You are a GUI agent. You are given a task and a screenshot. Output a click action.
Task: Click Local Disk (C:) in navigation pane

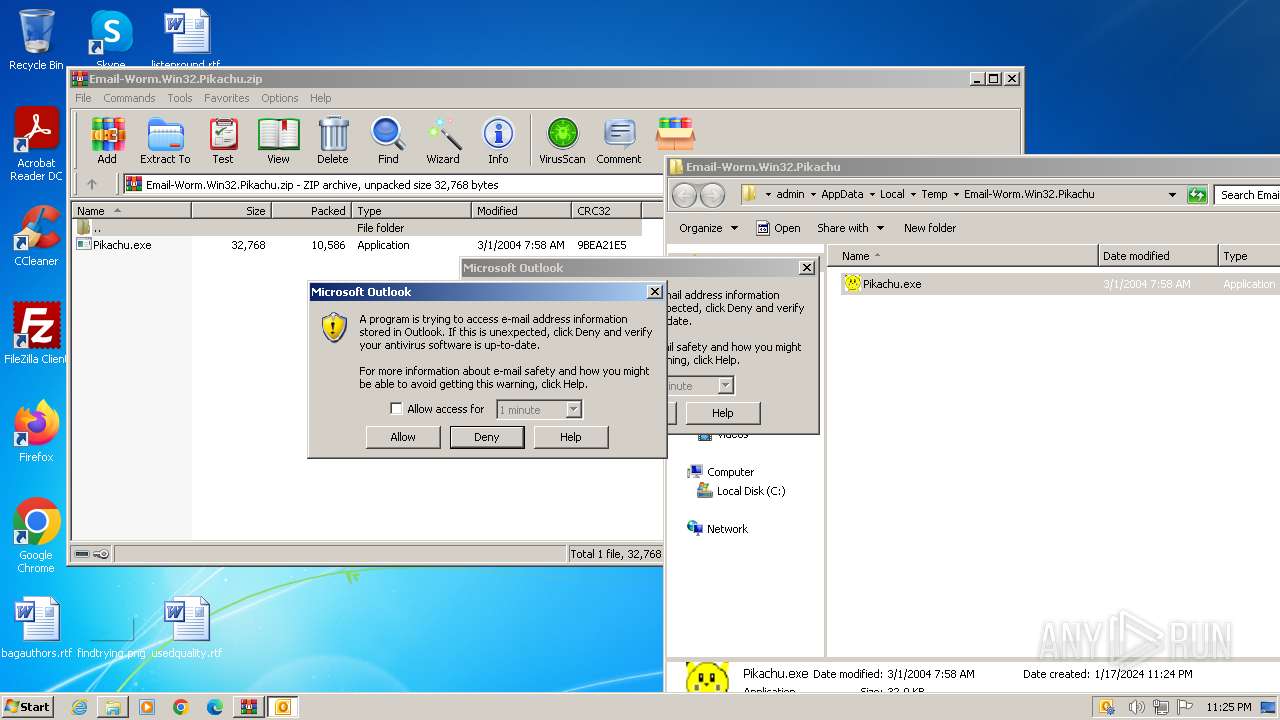coord(751,491)
